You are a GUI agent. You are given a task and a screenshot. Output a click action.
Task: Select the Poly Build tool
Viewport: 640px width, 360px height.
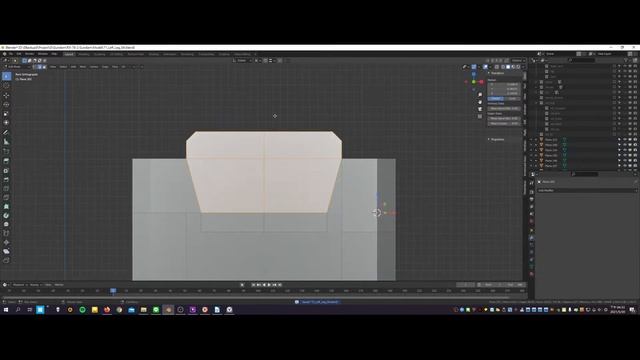pos(7,207)
